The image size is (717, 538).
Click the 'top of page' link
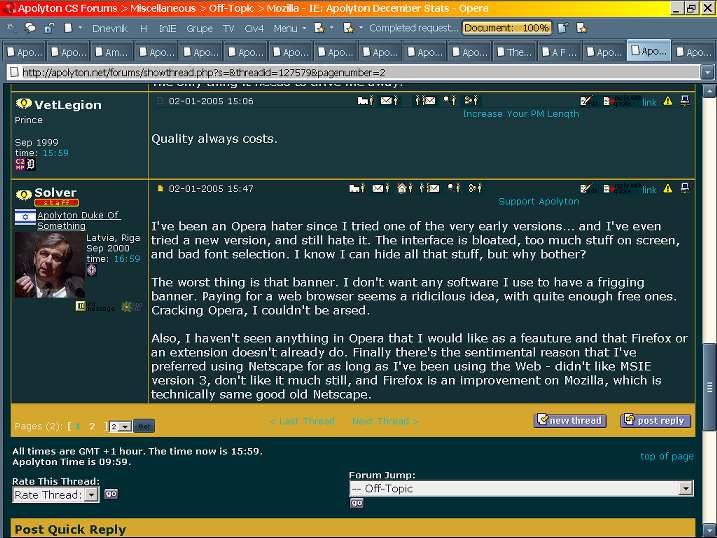(666, 456)
